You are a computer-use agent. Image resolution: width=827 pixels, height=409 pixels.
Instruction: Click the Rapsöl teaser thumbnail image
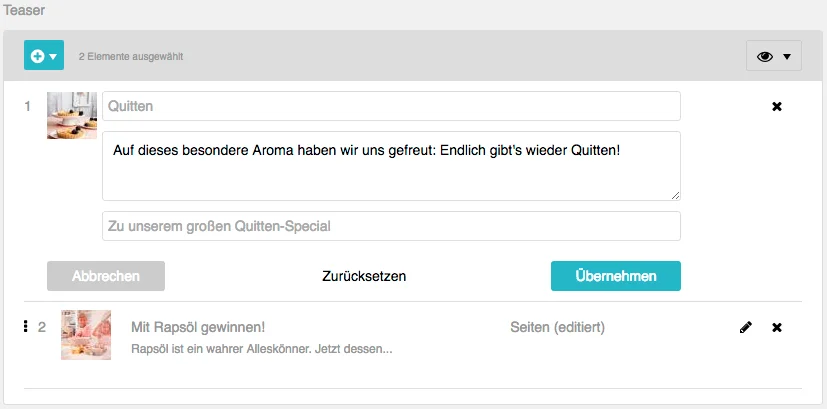pos(86,335)
